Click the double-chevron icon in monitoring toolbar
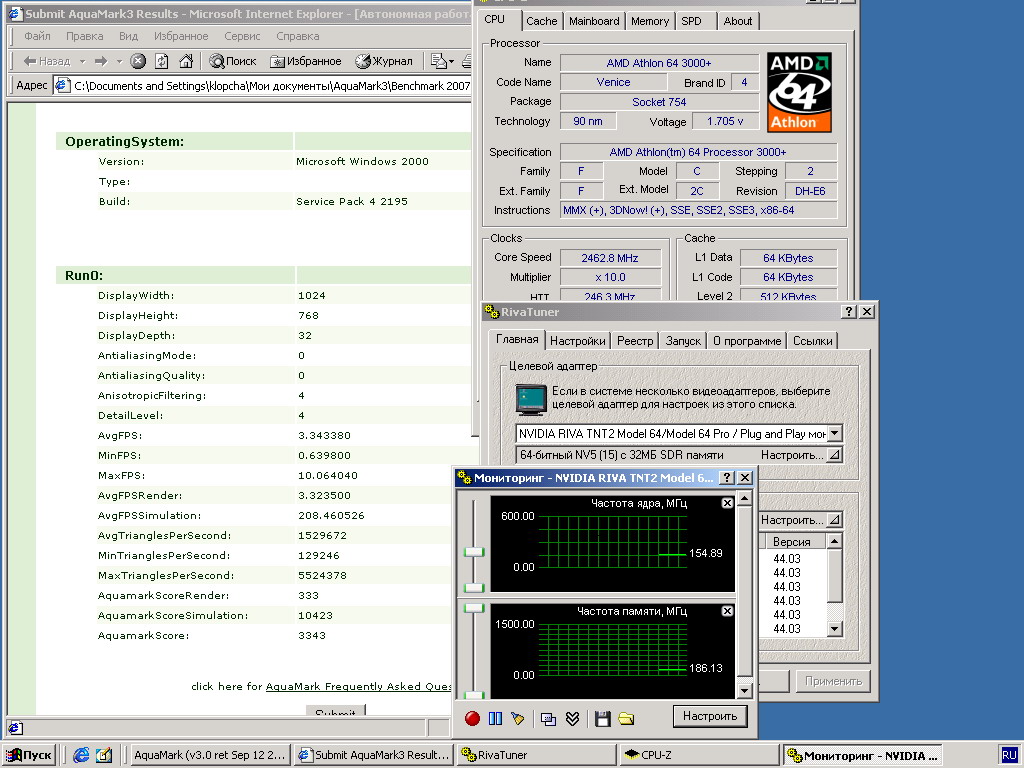Screen dimensions: 1024x768 572,719
